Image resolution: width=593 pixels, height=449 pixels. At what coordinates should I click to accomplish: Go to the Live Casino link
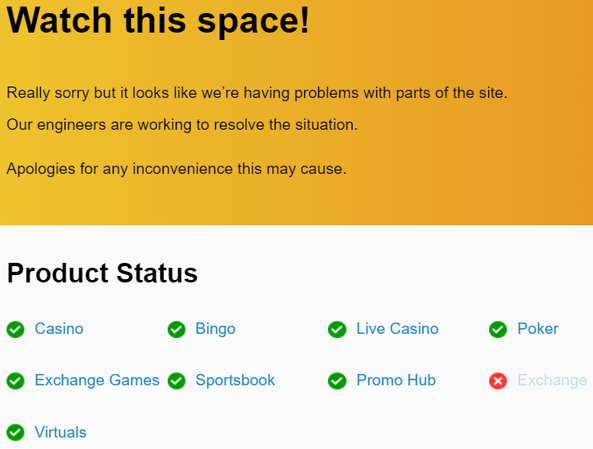(x=397, y=329)
